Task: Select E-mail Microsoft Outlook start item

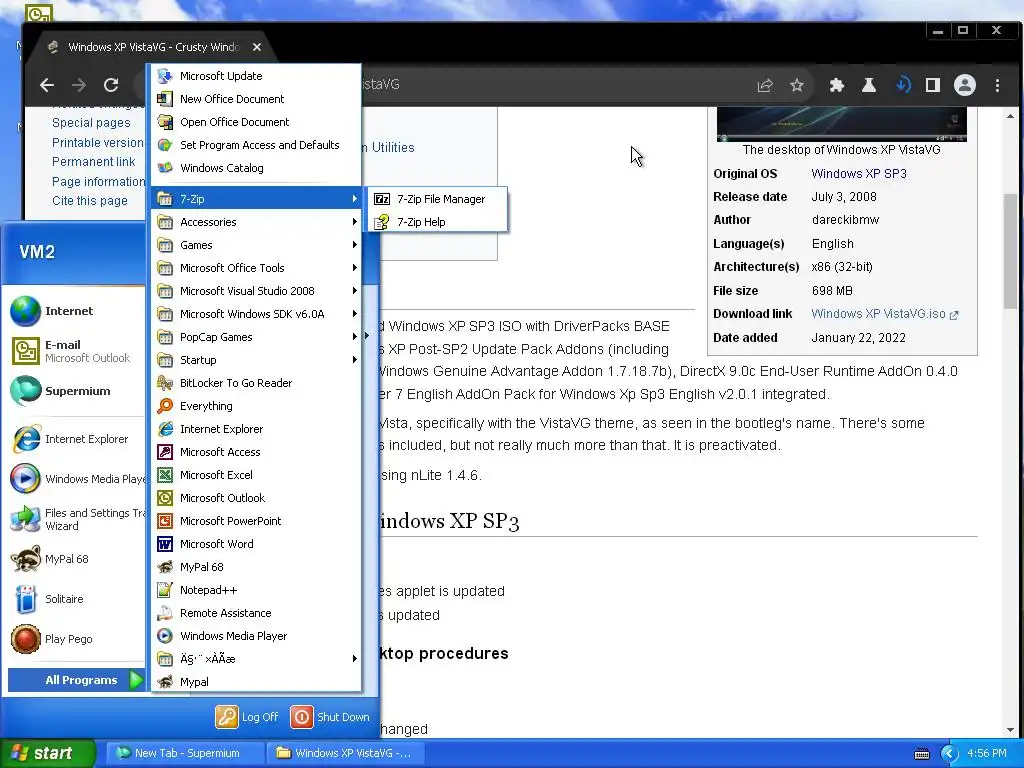Action: pyautogui.click(x=76, y=351)
